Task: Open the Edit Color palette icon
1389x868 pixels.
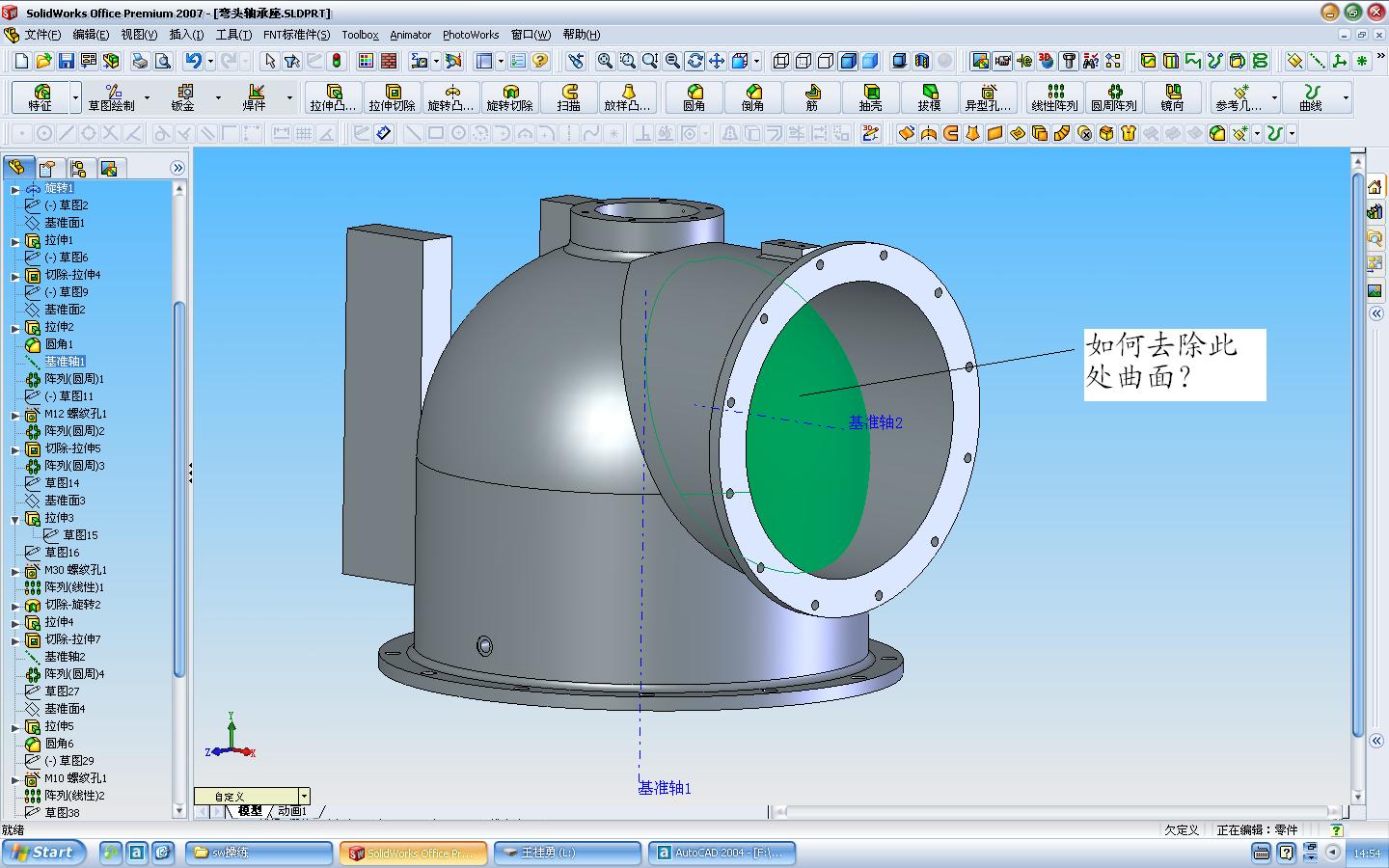Action: (366, 61)
